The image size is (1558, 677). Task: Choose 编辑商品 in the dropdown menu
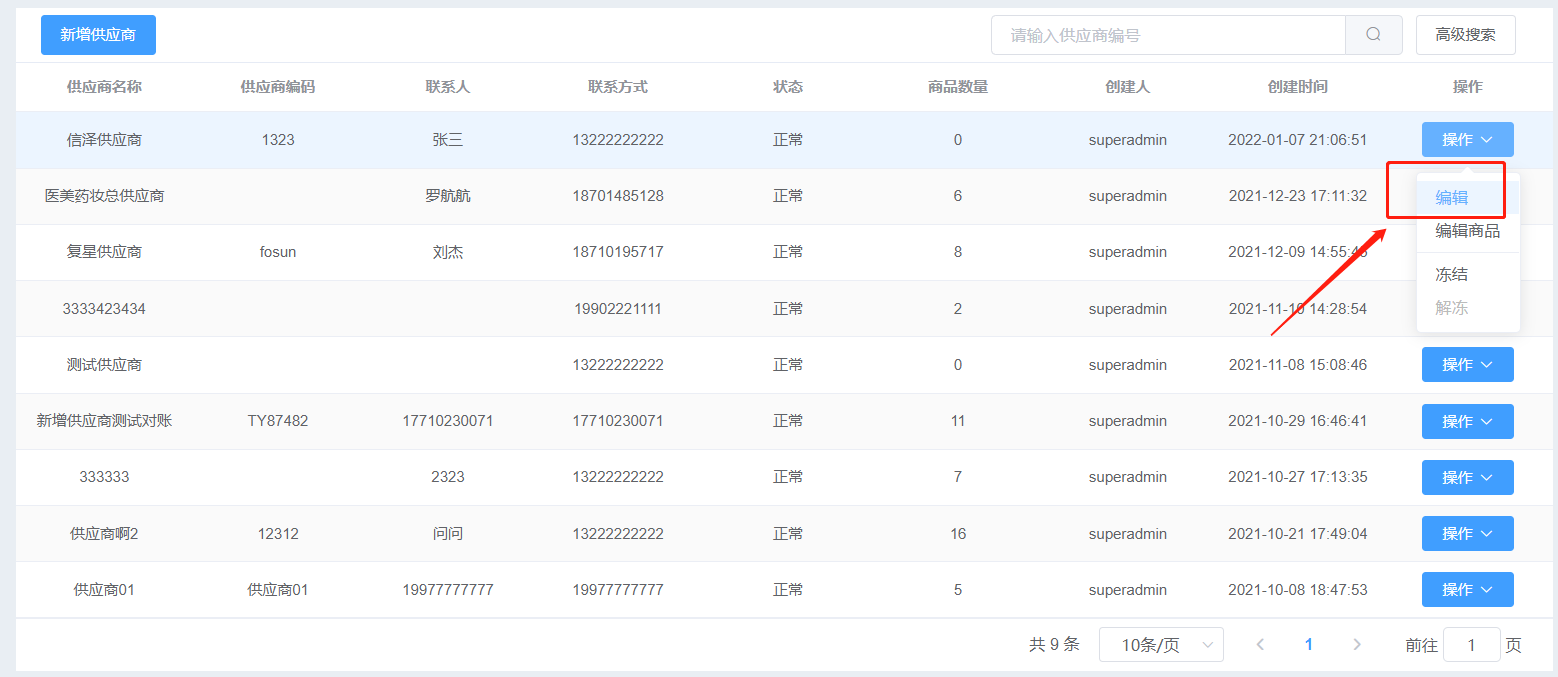(x=1468, y=231)
